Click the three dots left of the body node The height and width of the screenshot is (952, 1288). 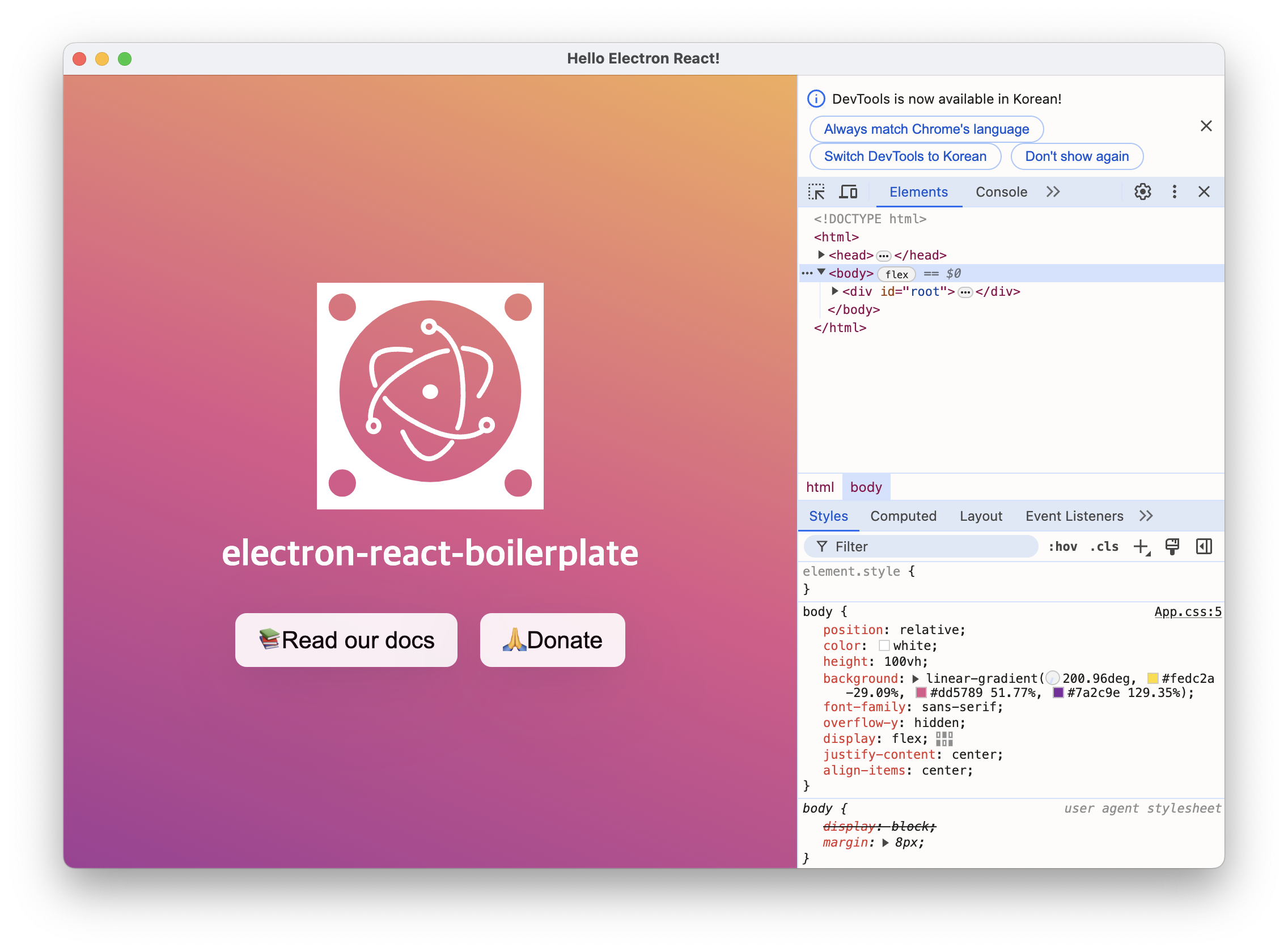point(807,274)
